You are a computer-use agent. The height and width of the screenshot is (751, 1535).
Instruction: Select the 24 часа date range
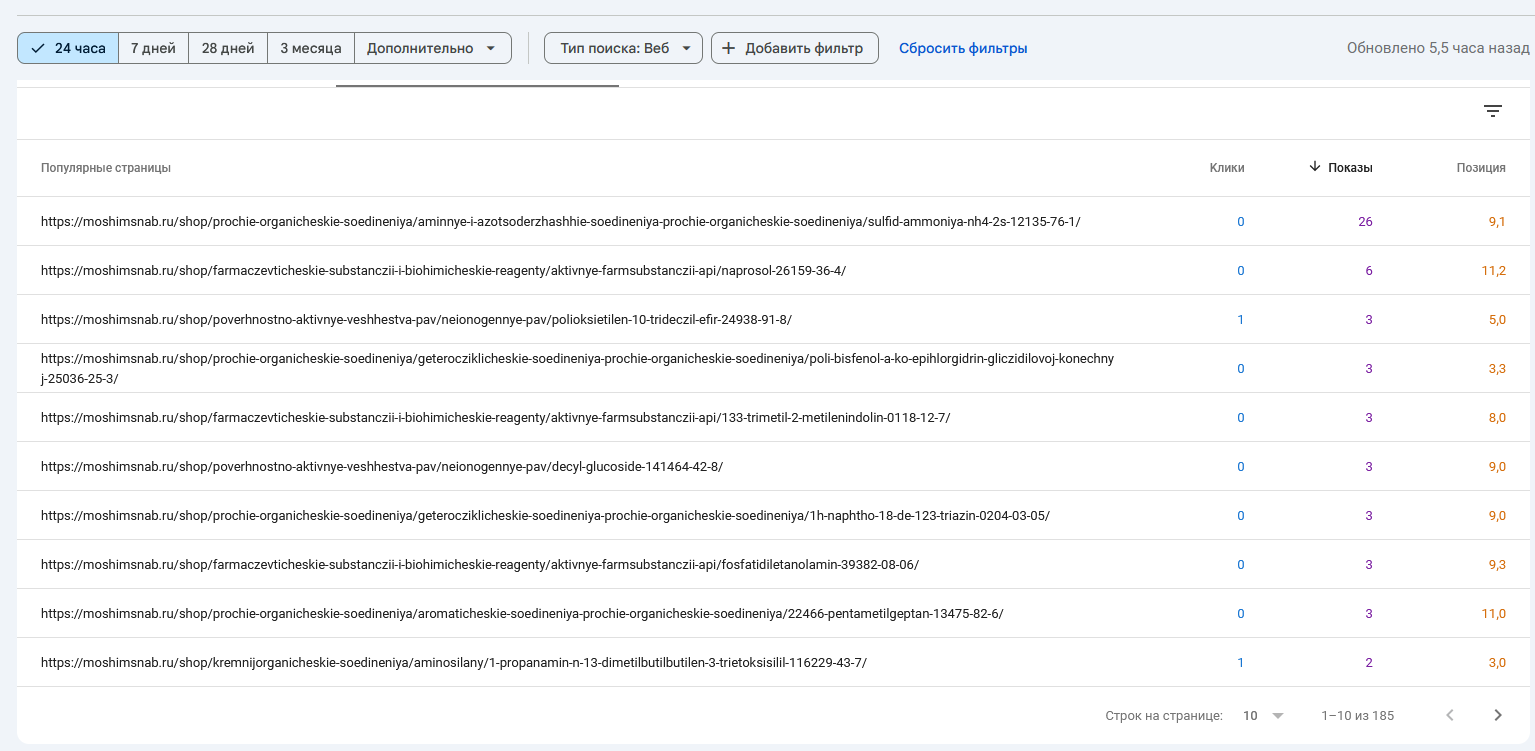(x=68, y=48)
